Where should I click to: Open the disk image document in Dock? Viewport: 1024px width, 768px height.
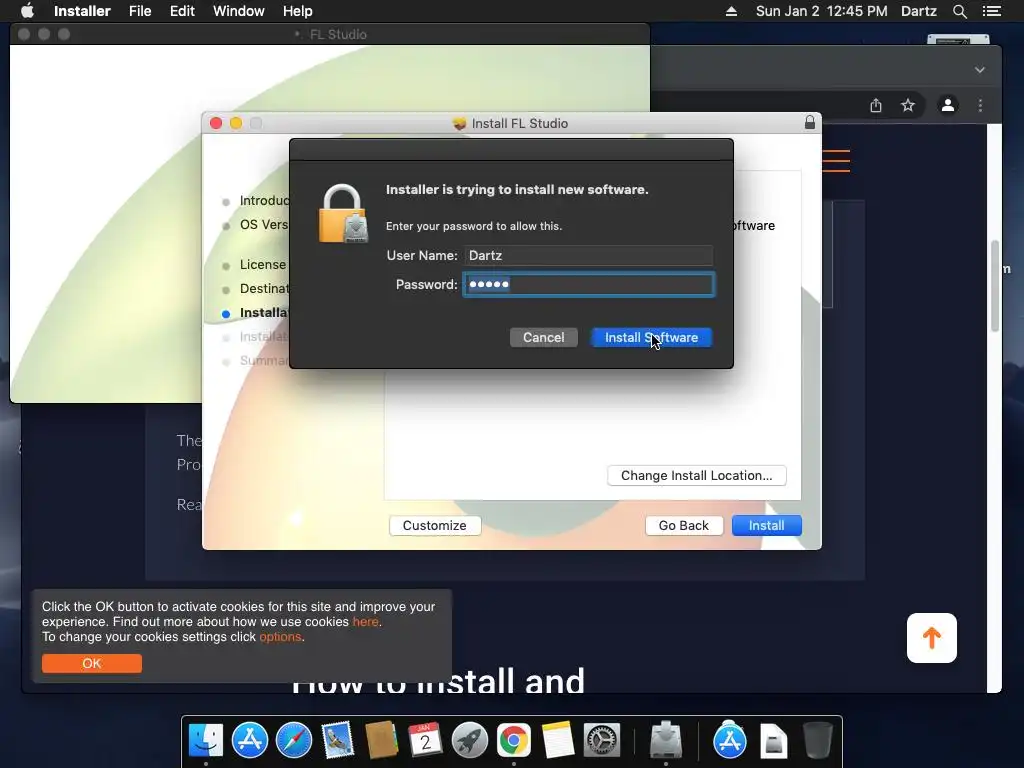coord(773,742)
